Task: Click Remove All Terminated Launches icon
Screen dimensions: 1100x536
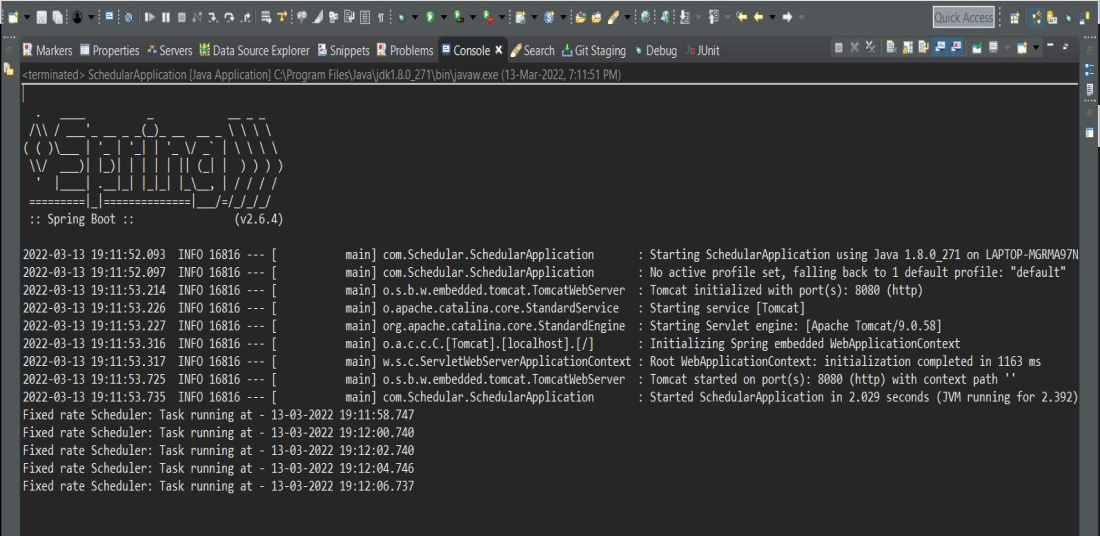Action: tap(871, 47)
